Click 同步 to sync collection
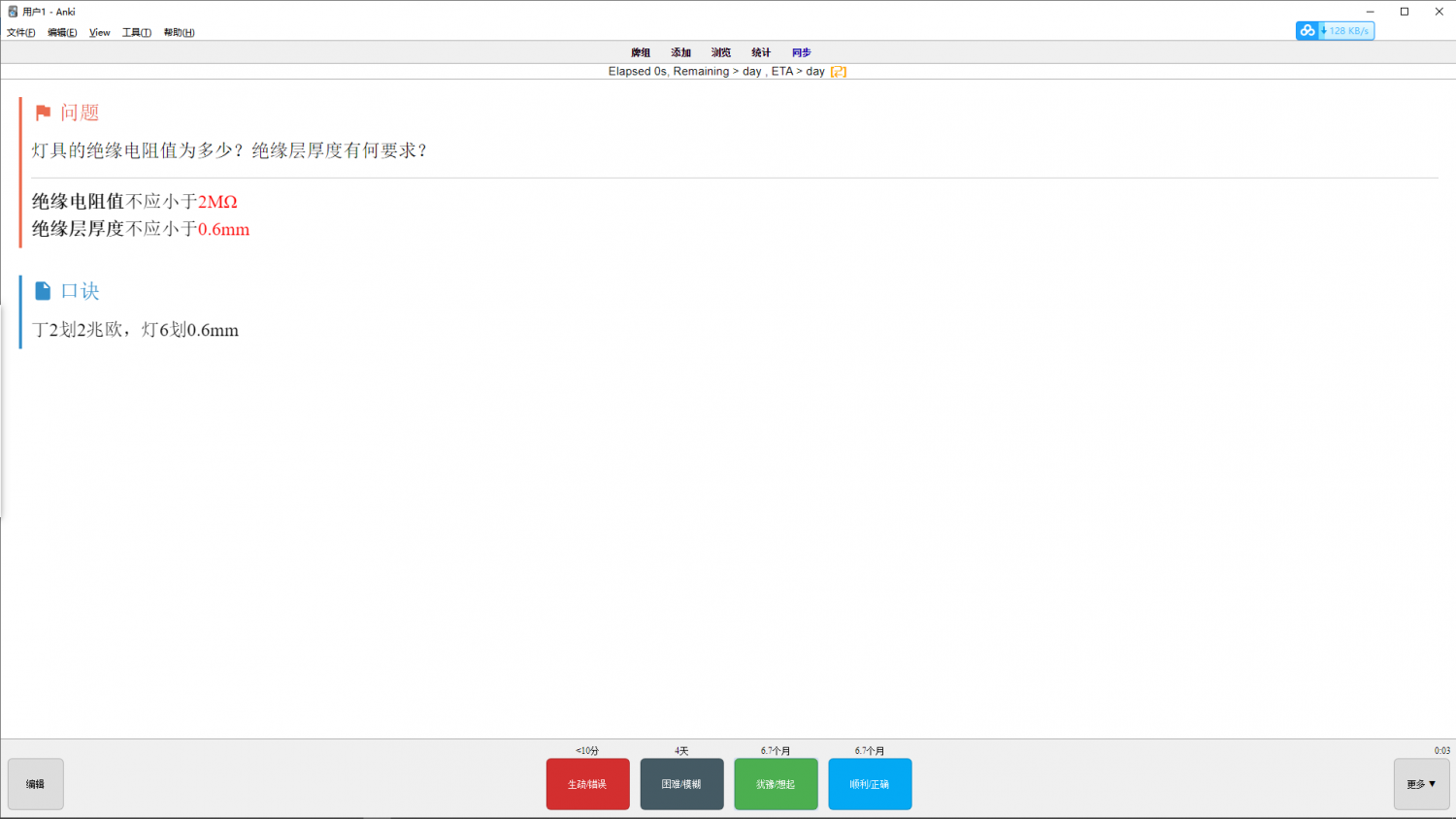 pos(801,52)
